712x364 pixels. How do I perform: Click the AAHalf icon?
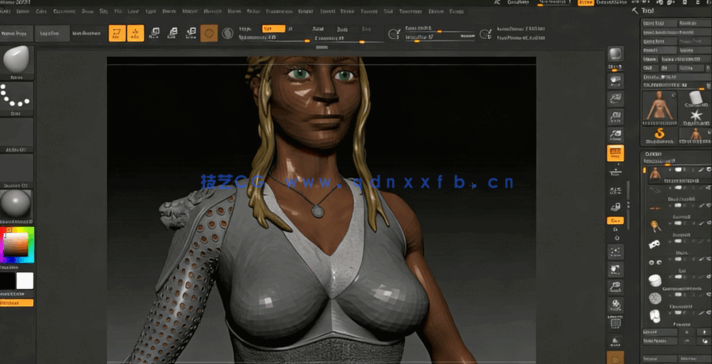tap(615, 134)
